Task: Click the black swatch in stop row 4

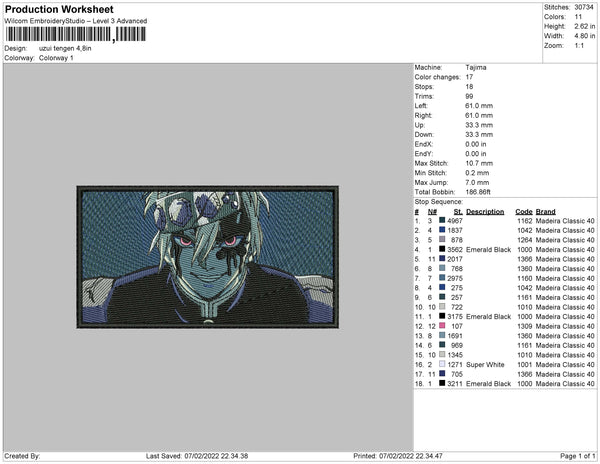Action: point(442,249)
